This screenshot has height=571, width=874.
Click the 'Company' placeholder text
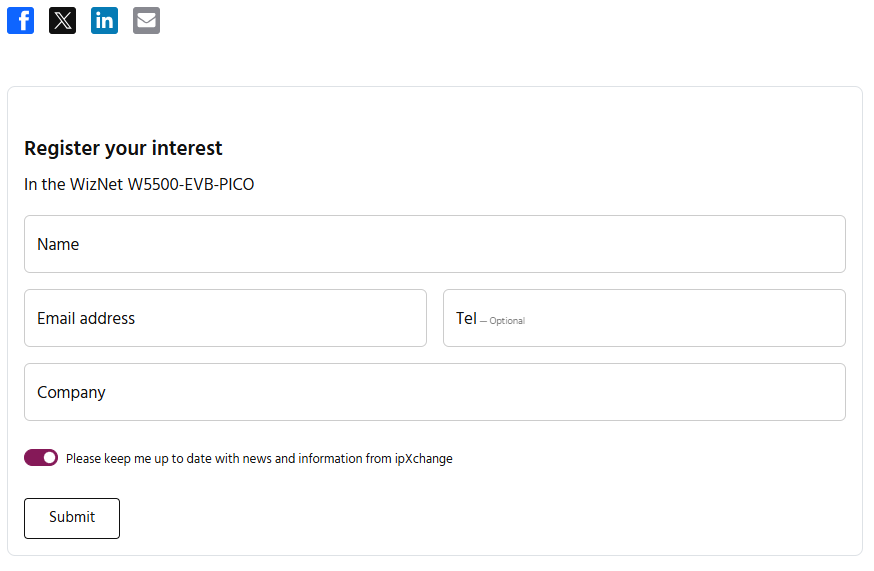pos(71,392)
